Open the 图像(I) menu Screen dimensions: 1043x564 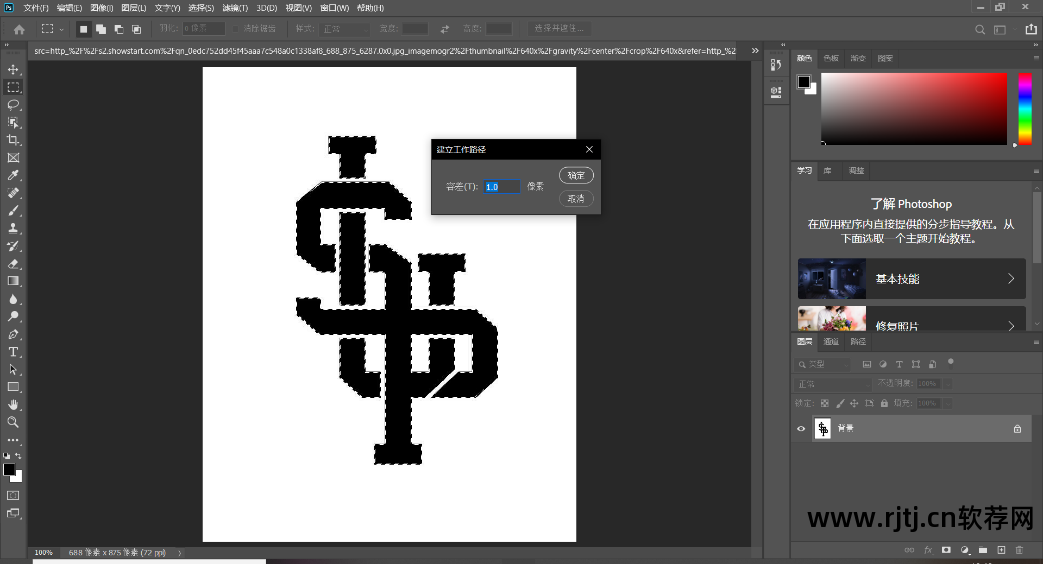pyautogui.click(x=102, y=8)
